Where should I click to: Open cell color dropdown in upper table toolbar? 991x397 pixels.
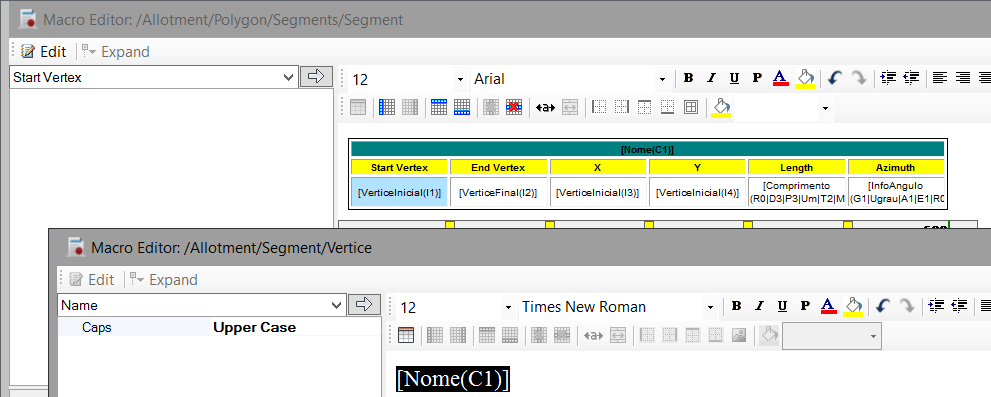click(x=825, y=109)
